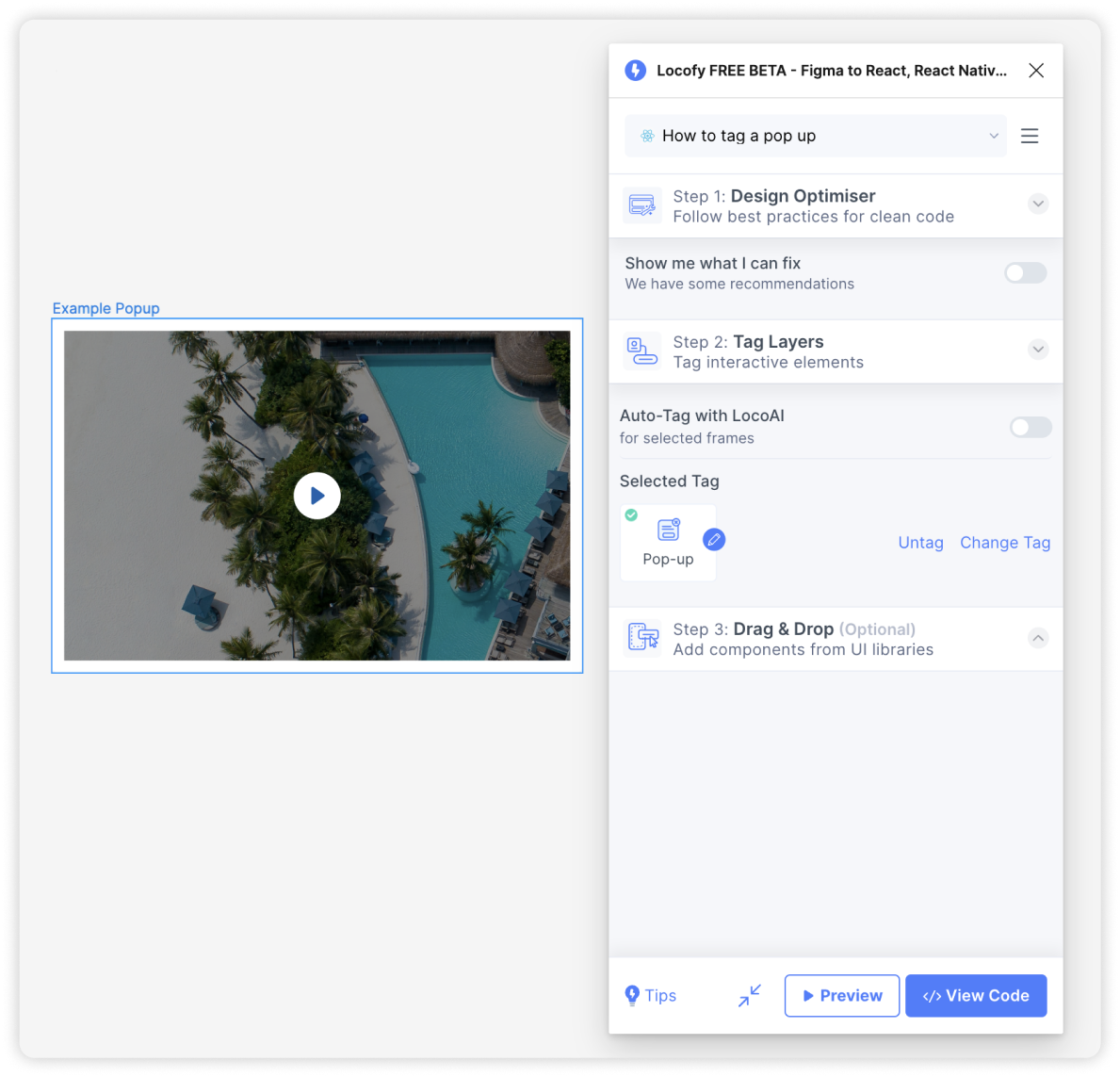Click the Drag & Drop step icon
The width and height of the screenshot is (1120, 1077).
pyautogui.click(x=642, y=638)
